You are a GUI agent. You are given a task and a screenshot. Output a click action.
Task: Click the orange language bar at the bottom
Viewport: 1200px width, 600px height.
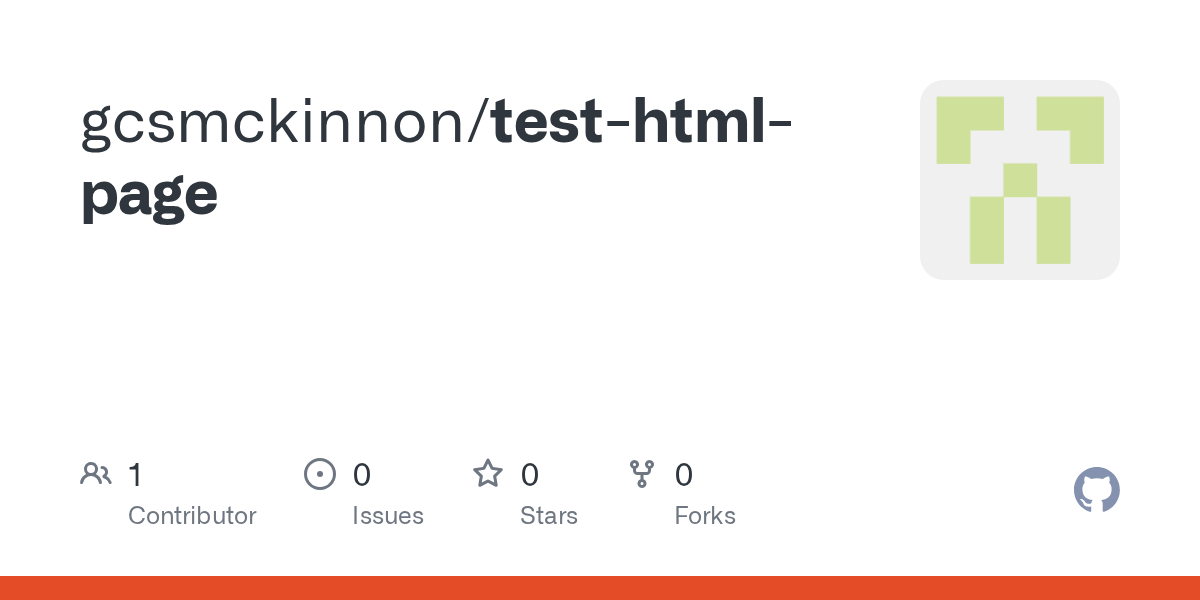point(600,588)
